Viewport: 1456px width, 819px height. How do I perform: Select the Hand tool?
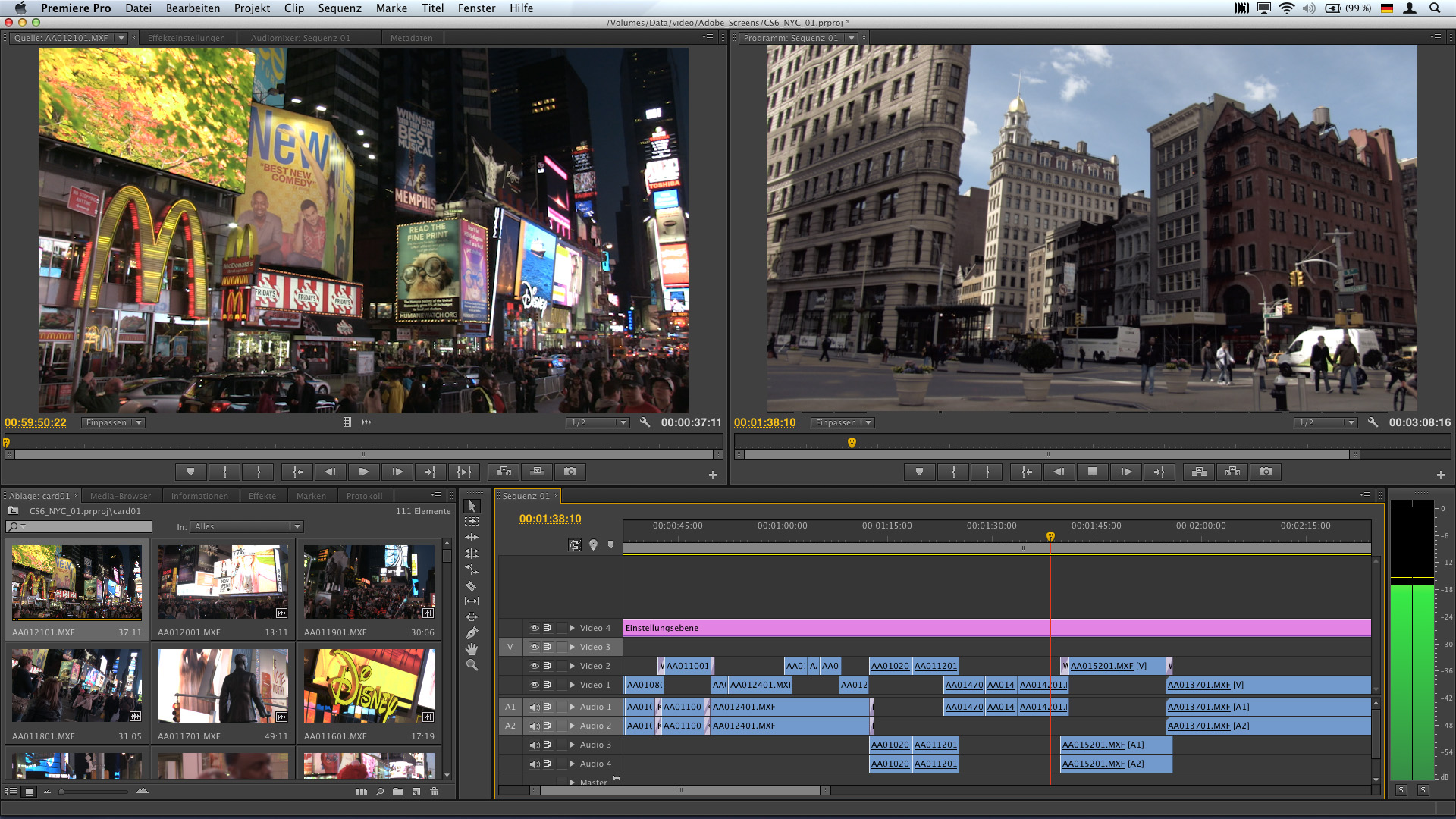point(472,649)
